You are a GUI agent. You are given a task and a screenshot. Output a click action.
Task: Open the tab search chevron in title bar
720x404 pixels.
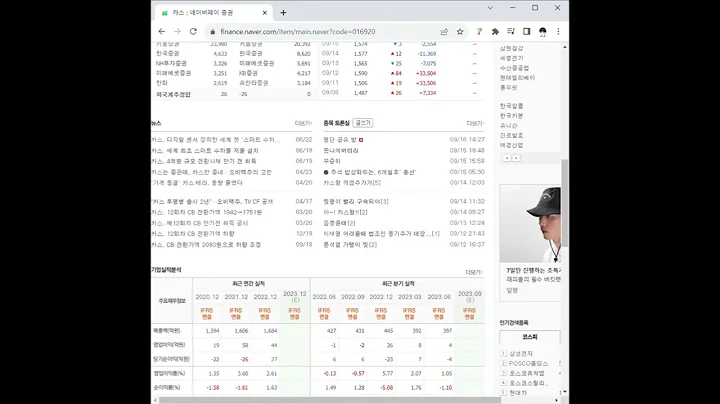(490, 8)
